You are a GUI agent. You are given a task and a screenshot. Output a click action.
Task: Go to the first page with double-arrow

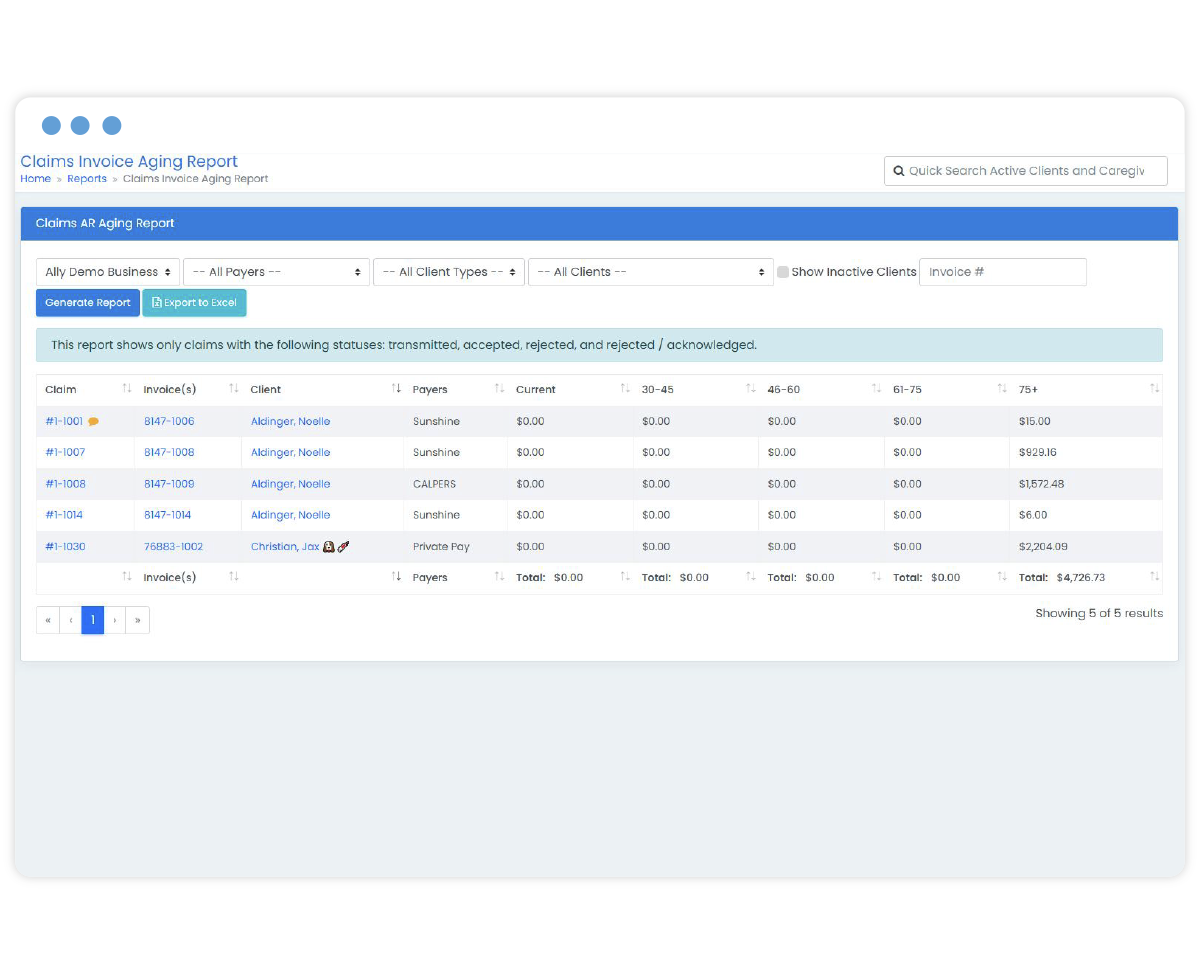tap(48, 620)
